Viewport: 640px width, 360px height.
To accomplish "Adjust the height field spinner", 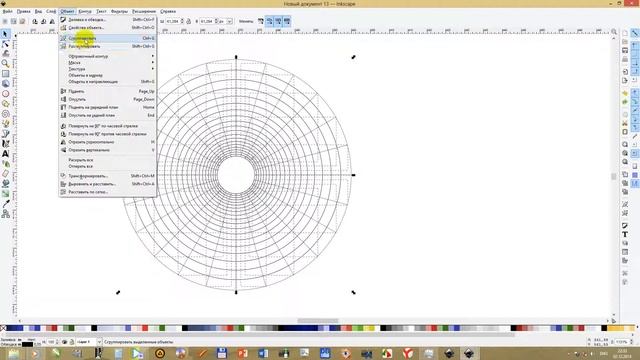I will pyautogui.click(x=216, y=21).
